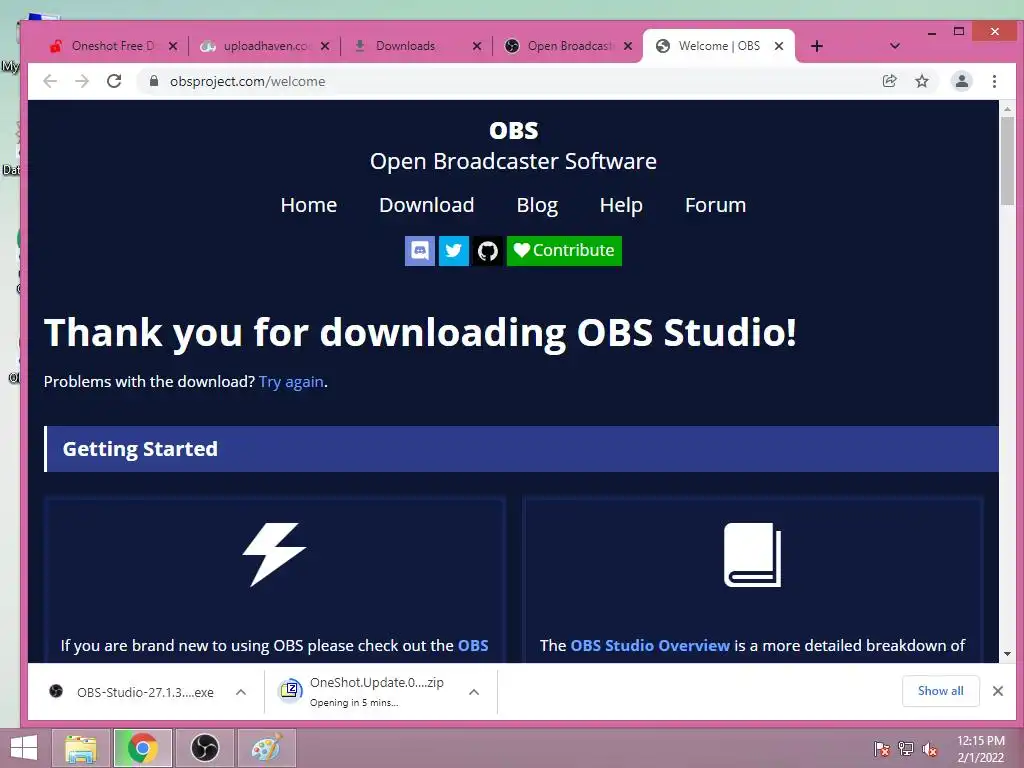Image resolution: width=1024 pixels, height=768 pixels.
Task: Open File Explorer from taskbar
Action: click(81, 748)
